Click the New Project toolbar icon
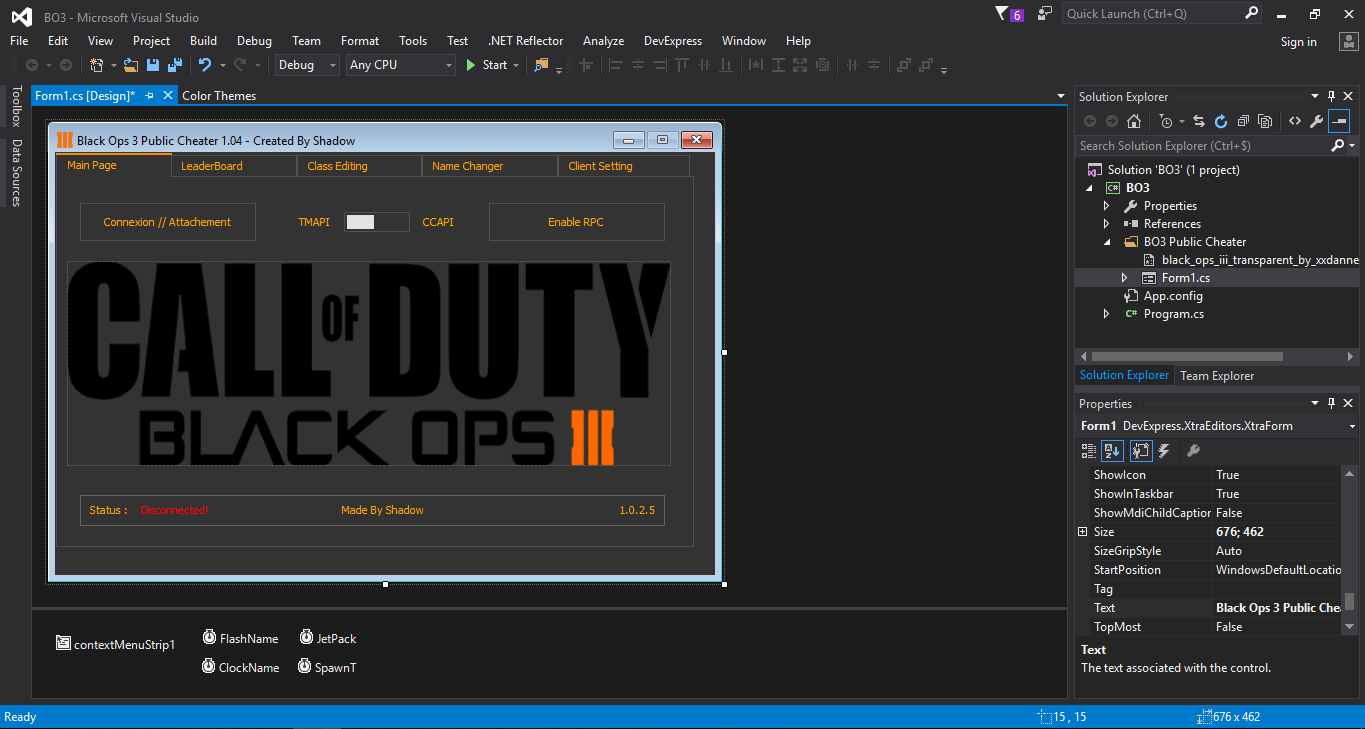Screen dimensions: 1365x729 pos(97,65)
